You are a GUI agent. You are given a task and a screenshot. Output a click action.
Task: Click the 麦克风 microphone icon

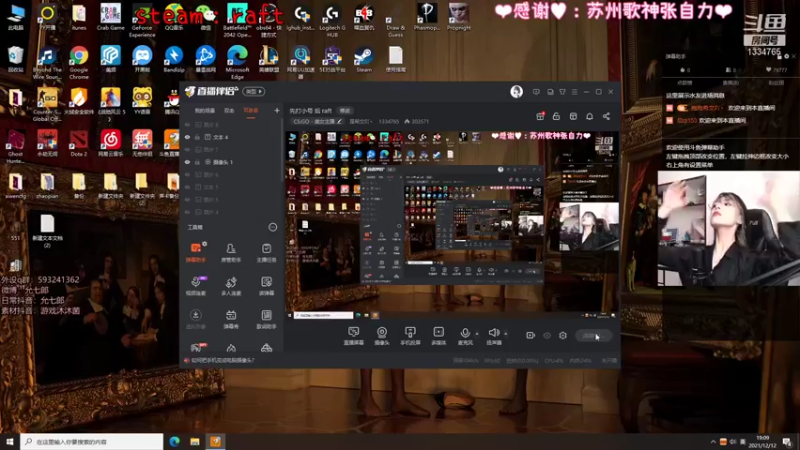point(465,333)
